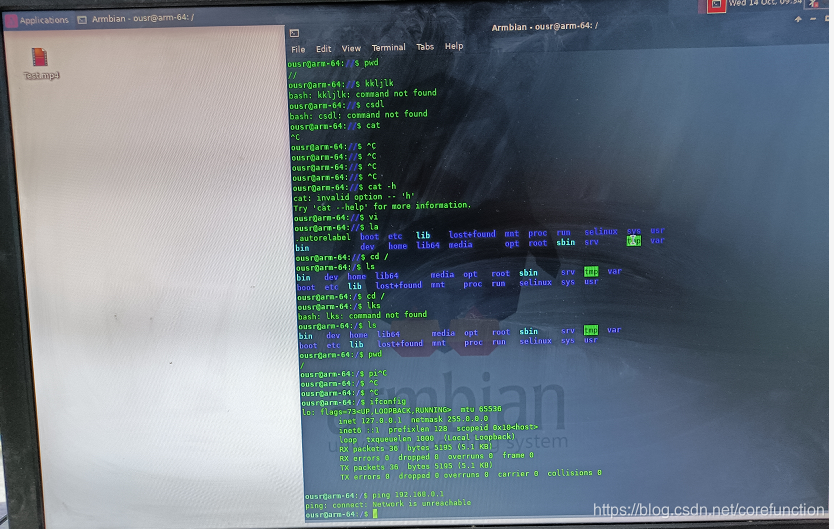
Task: Click the 'bash: kkljlk: command not found' line
Action: [x=363, y=94]
